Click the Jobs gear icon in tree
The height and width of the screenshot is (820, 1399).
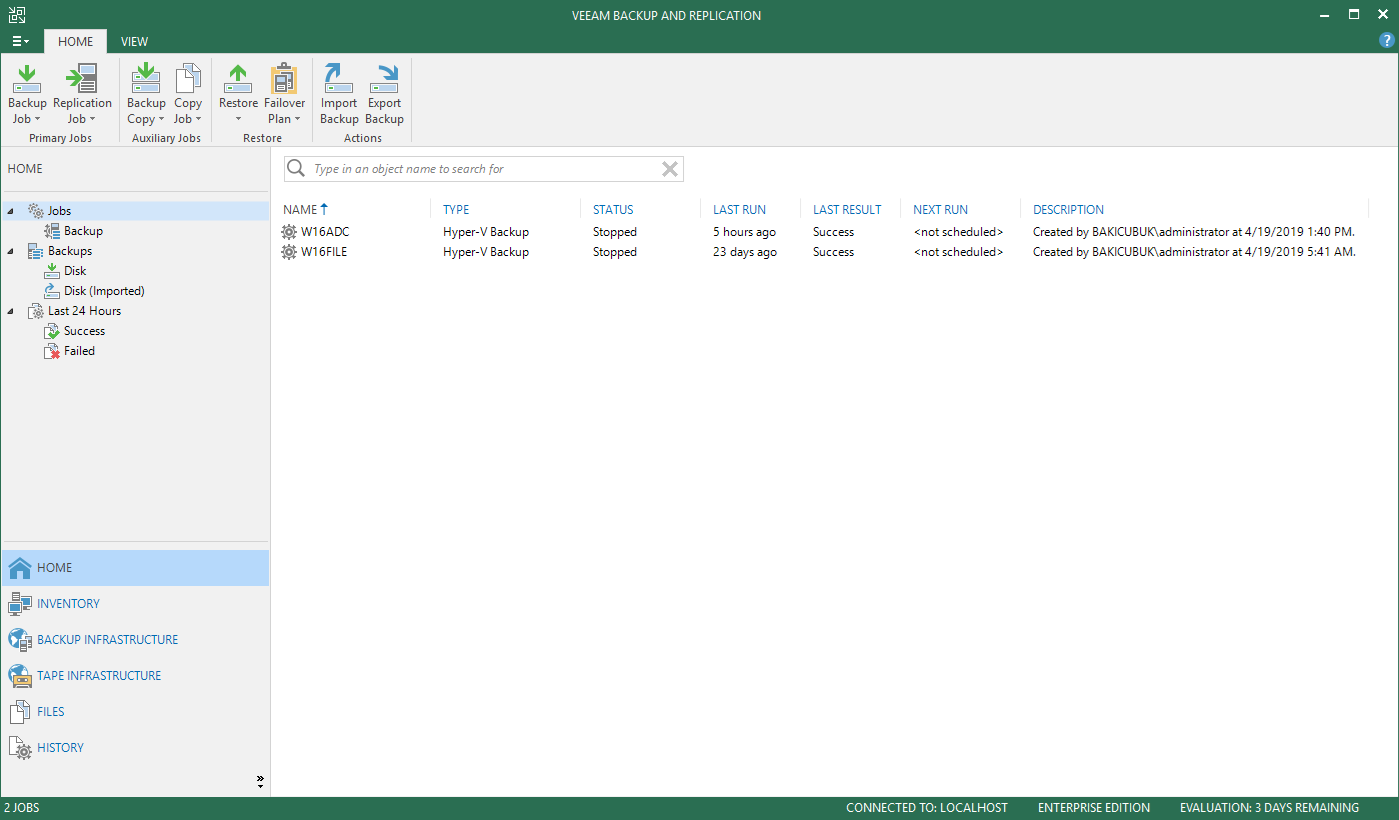click(x=36, y=211)
